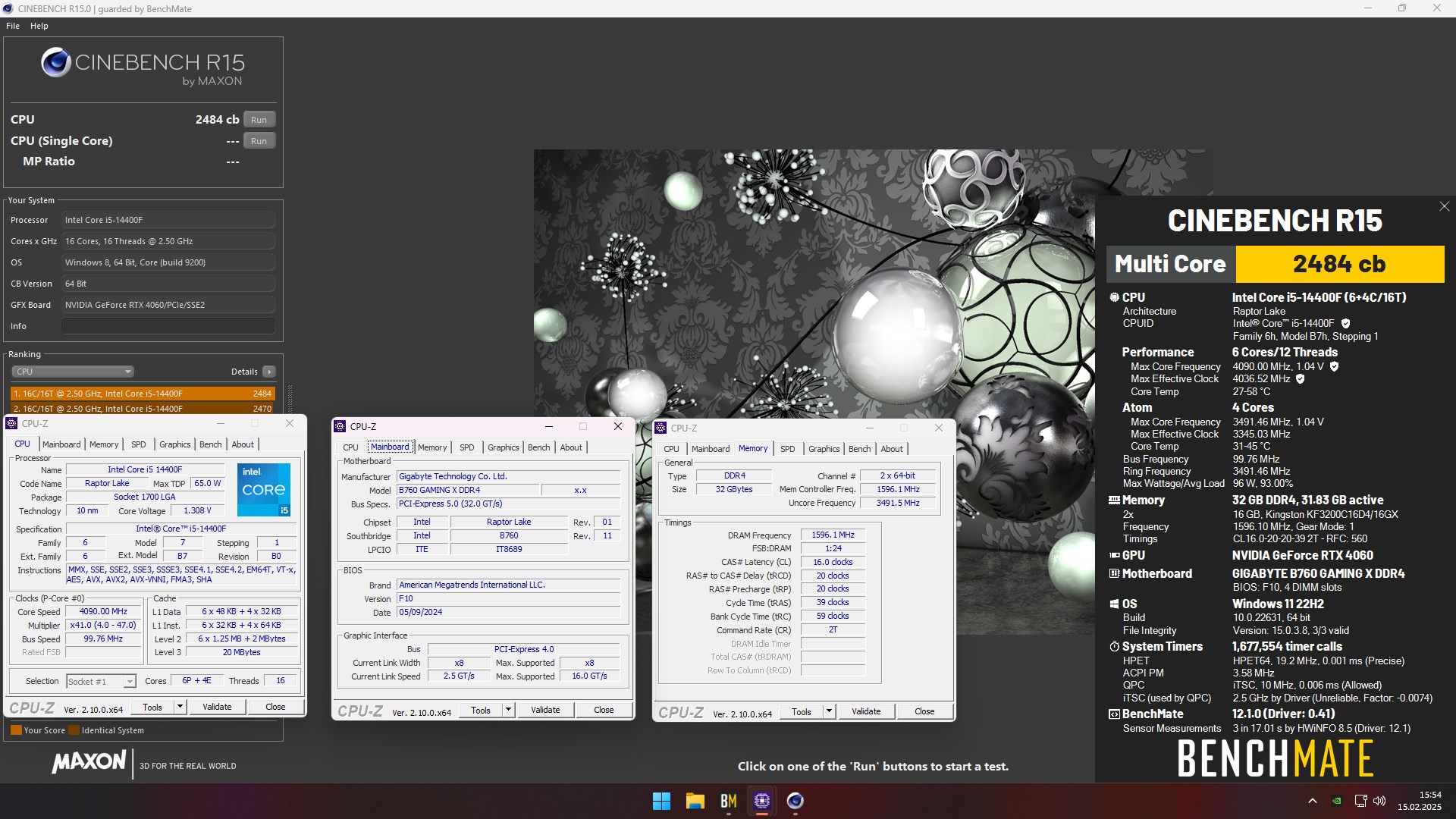Click the Intel Core i5 badge logo
Image resolution: width=1456 pixels, height=819 pixels.
tap(264, 490)
